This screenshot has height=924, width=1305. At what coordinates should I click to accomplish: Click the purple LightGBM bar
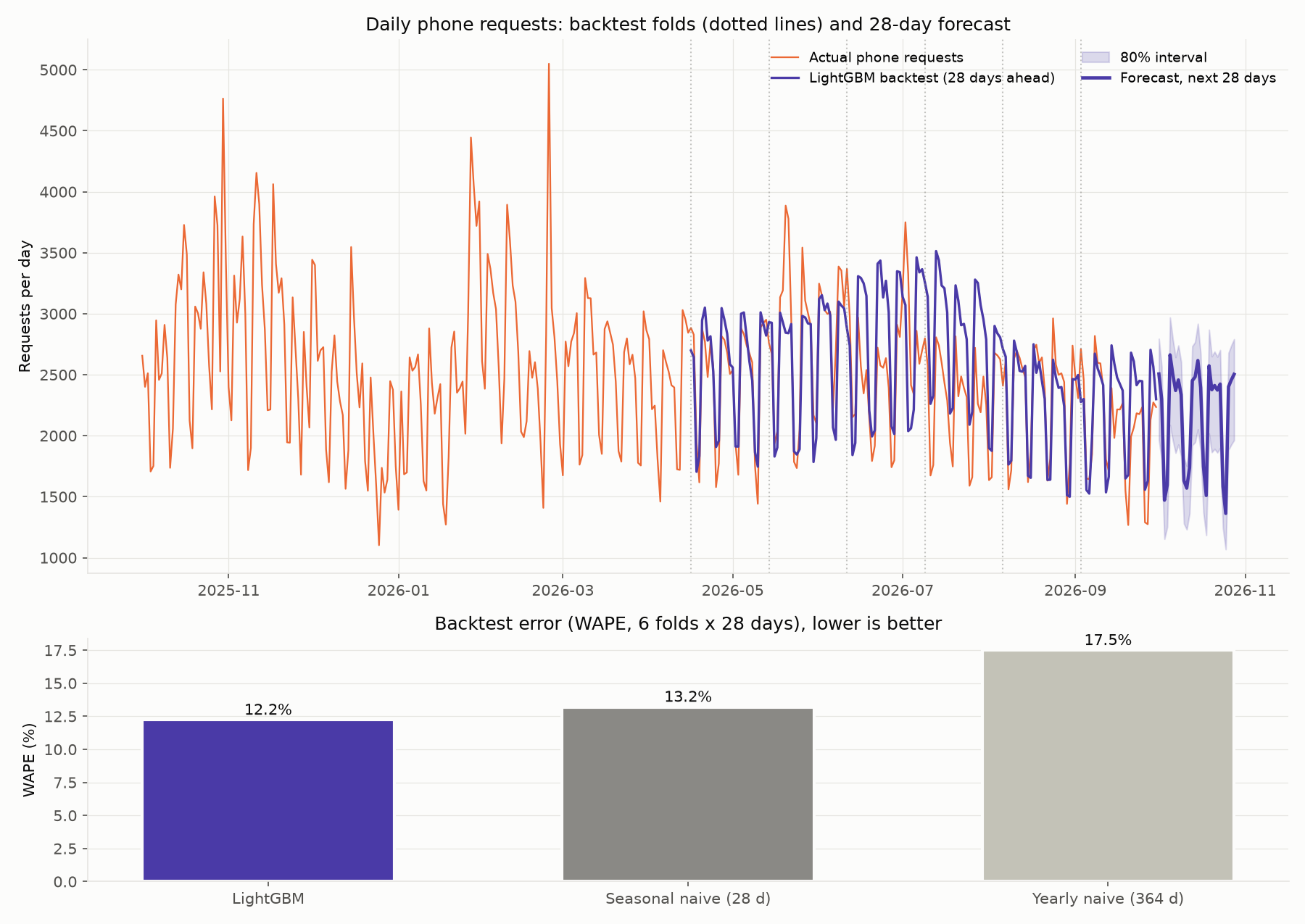click(x=268, y=801)
